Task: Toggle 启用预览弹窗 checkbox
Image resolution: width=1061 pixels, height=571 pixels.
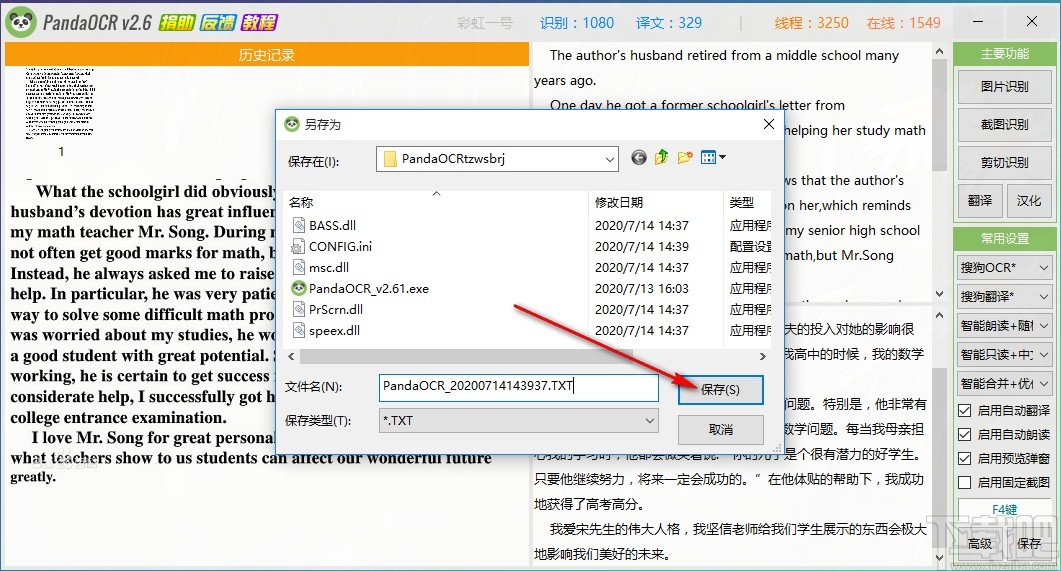Action: (x=965, y=459)
